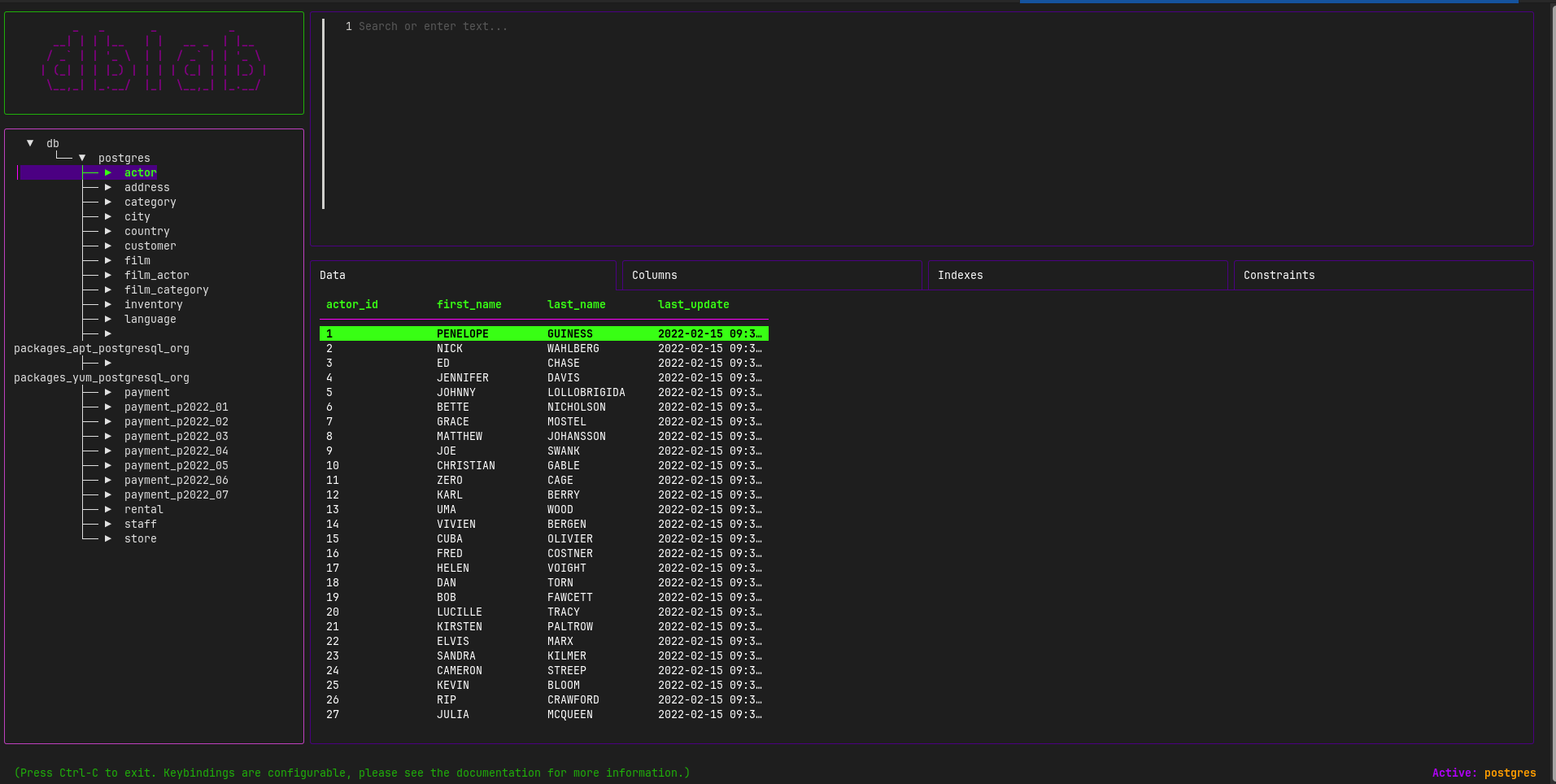
Task: Select payment_p2022_06 table
Action: tap(177, 480)
